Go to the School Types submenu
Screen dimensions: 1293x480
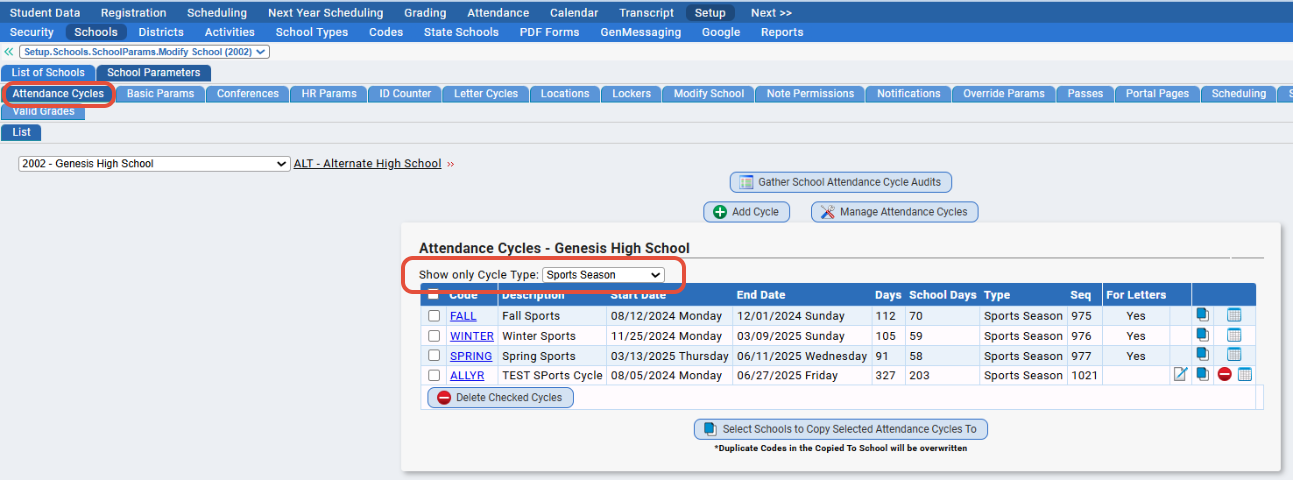(312, 32)
